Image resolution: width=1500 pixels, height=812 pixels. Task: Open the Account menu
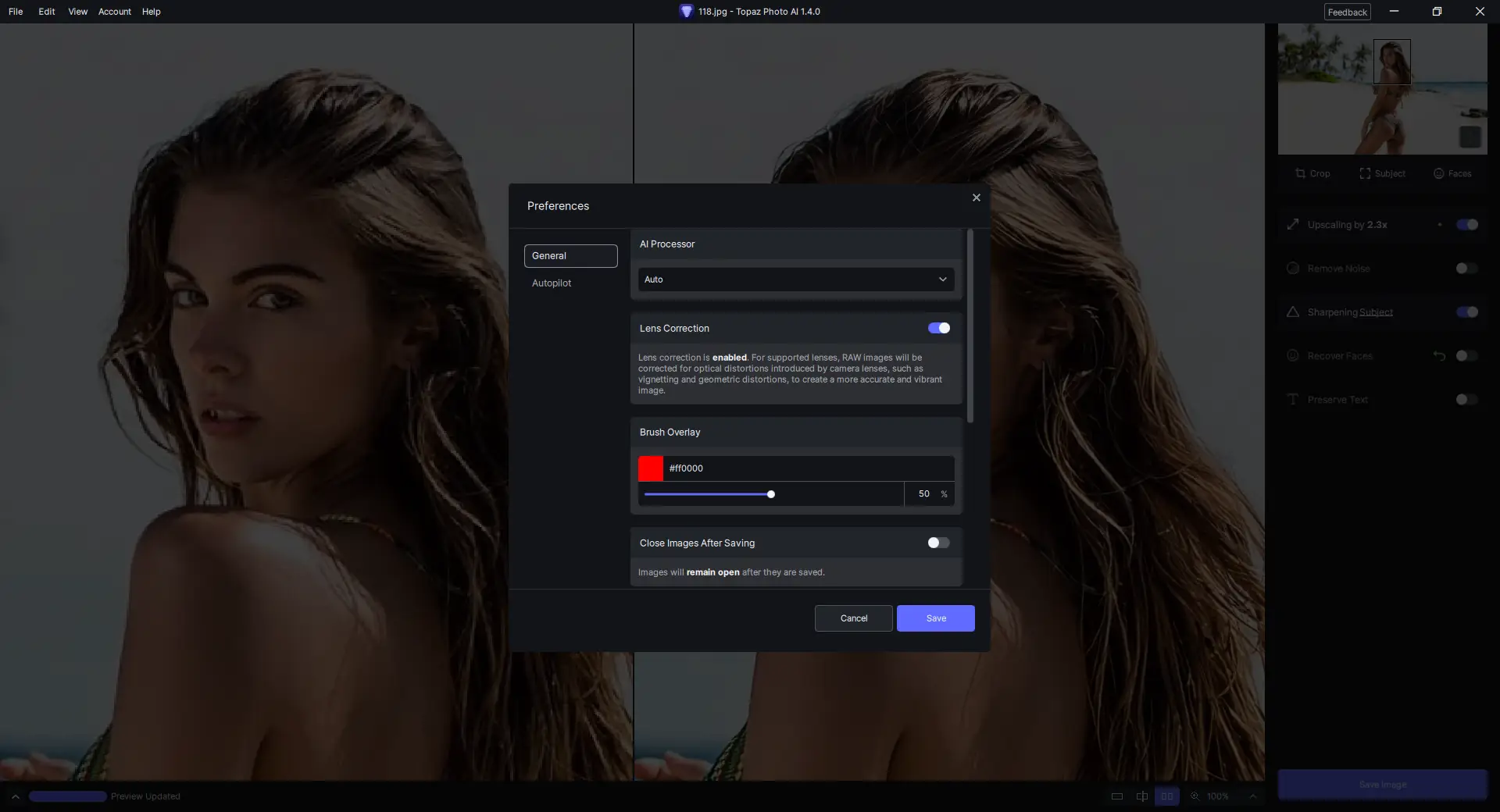click(x=115, y=12)
